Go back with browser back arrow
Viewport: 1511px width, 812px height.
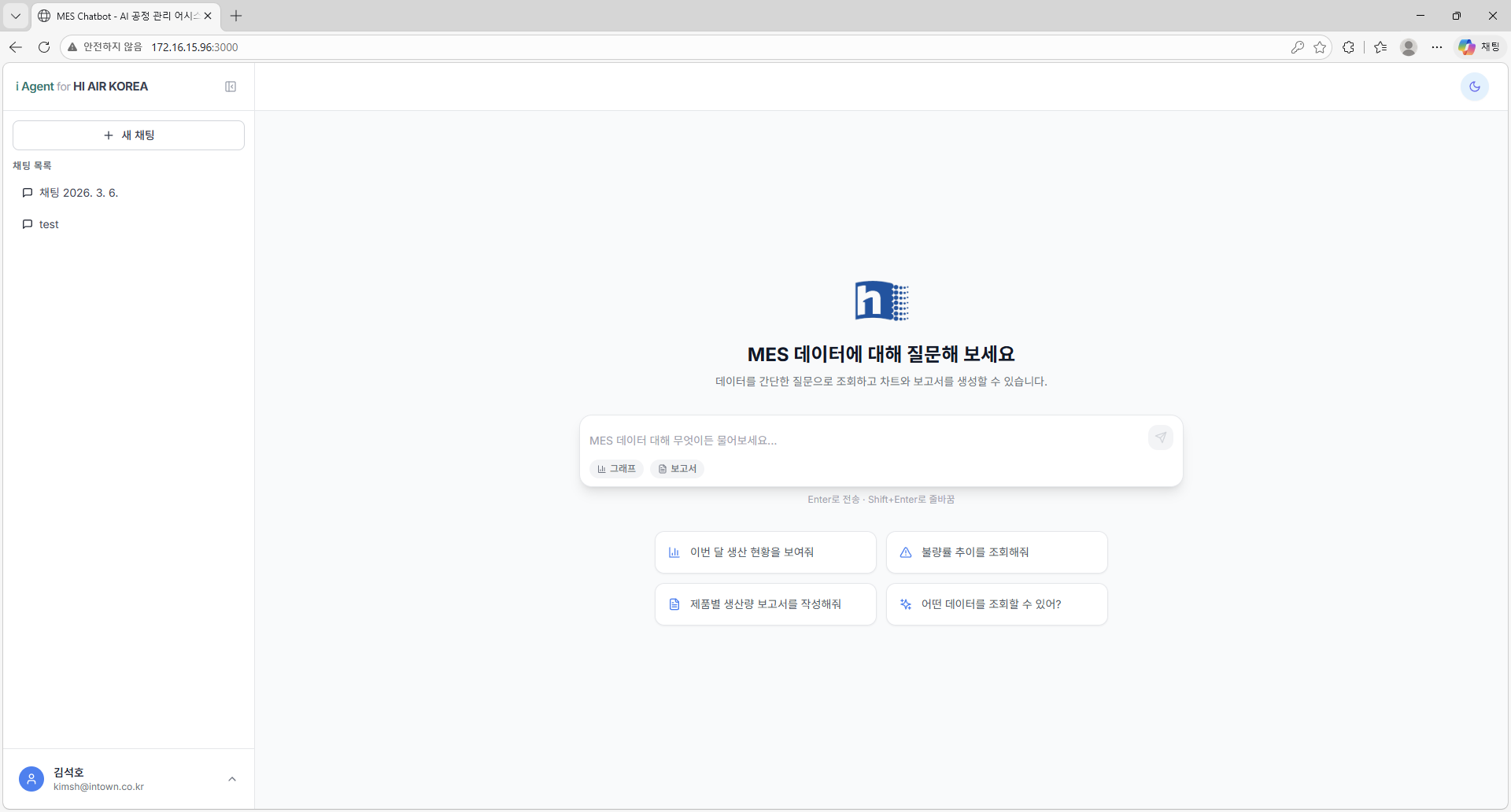click(x=16, y=47)
